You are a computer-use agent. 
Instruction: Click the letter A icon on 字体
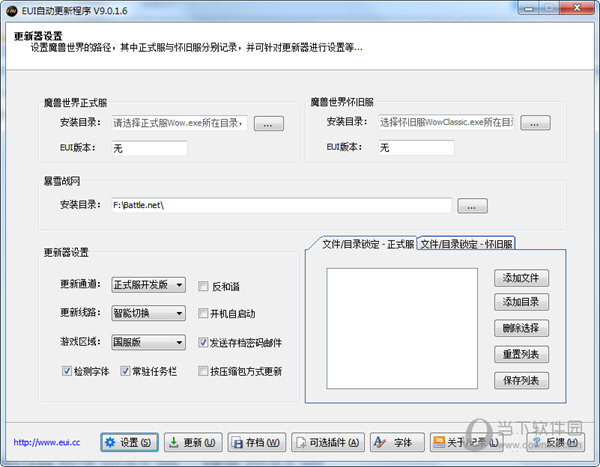point(380,442)
